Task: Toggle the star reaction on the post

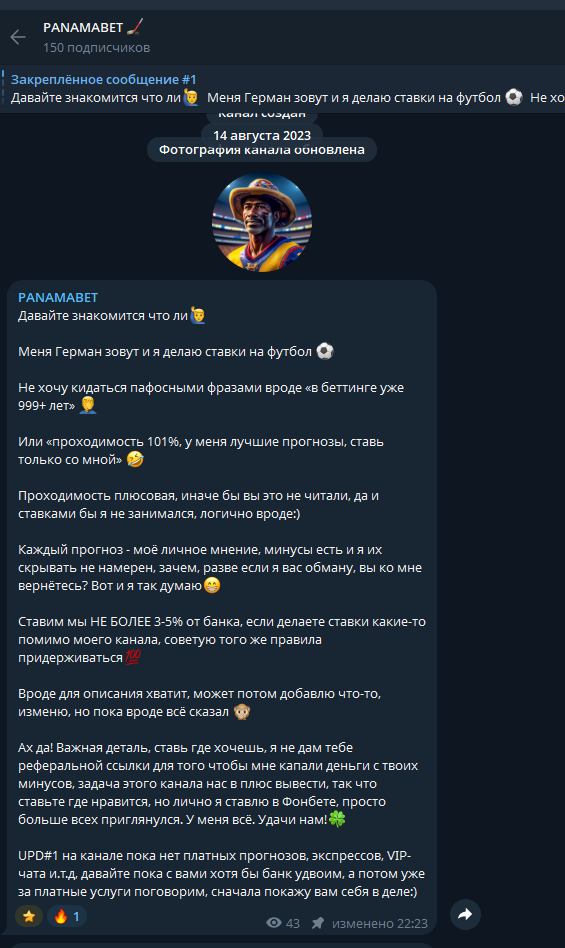Action: [x=28, y=916]
